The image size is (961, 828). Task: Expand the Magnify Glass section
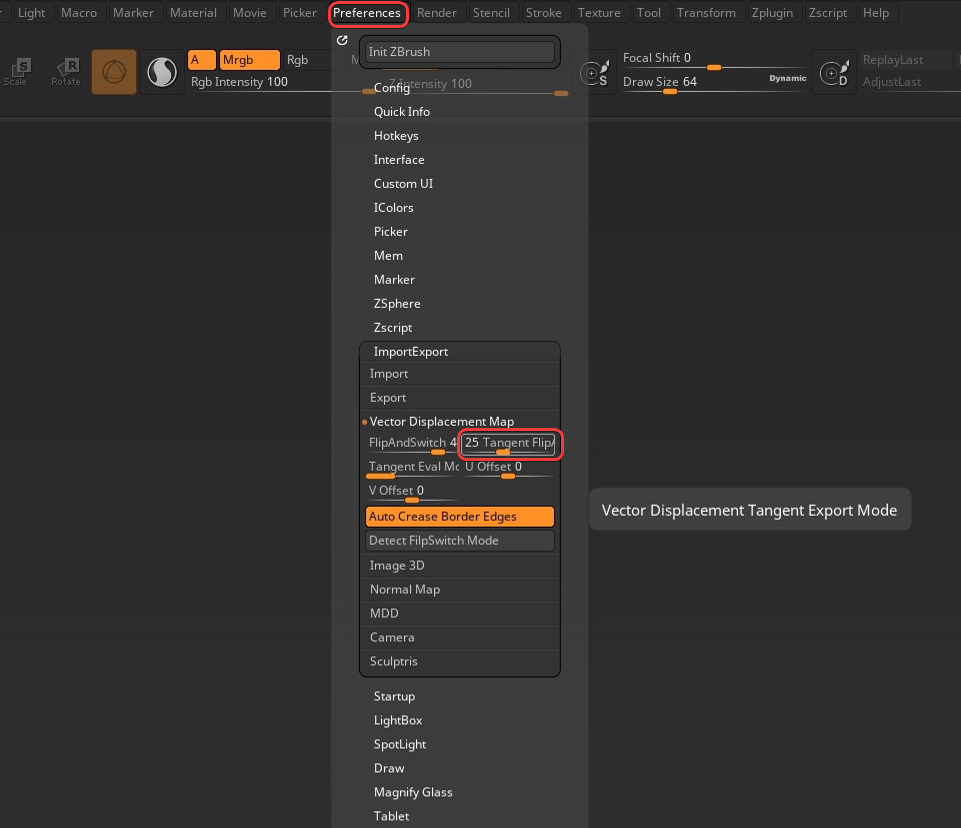(x=413, y=792)
